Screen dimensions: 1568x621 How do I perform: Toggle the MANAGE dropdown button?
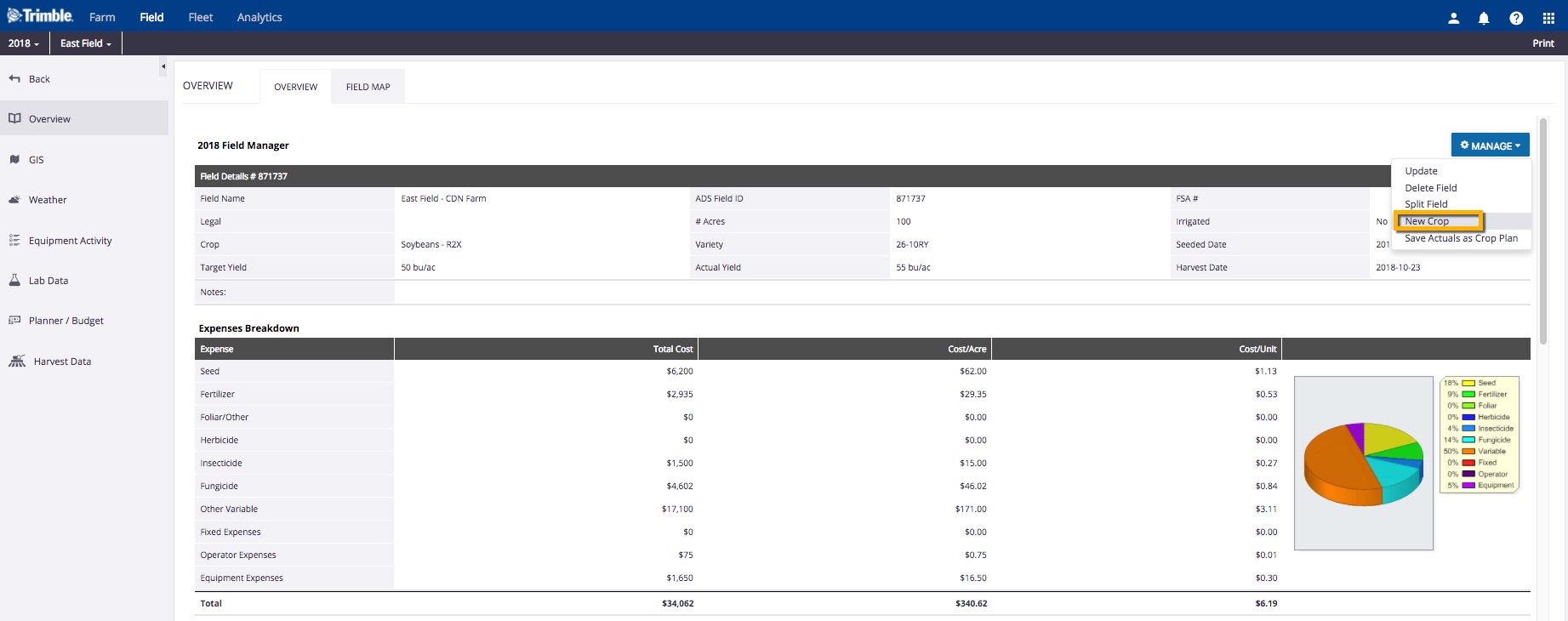[1490, 145]
